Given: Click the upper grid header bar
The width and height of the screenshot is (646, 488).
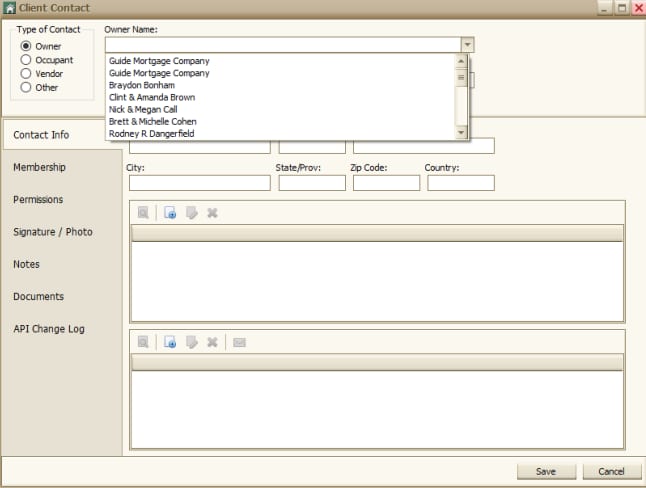Looking at the screenshot, I should [377, 233].
